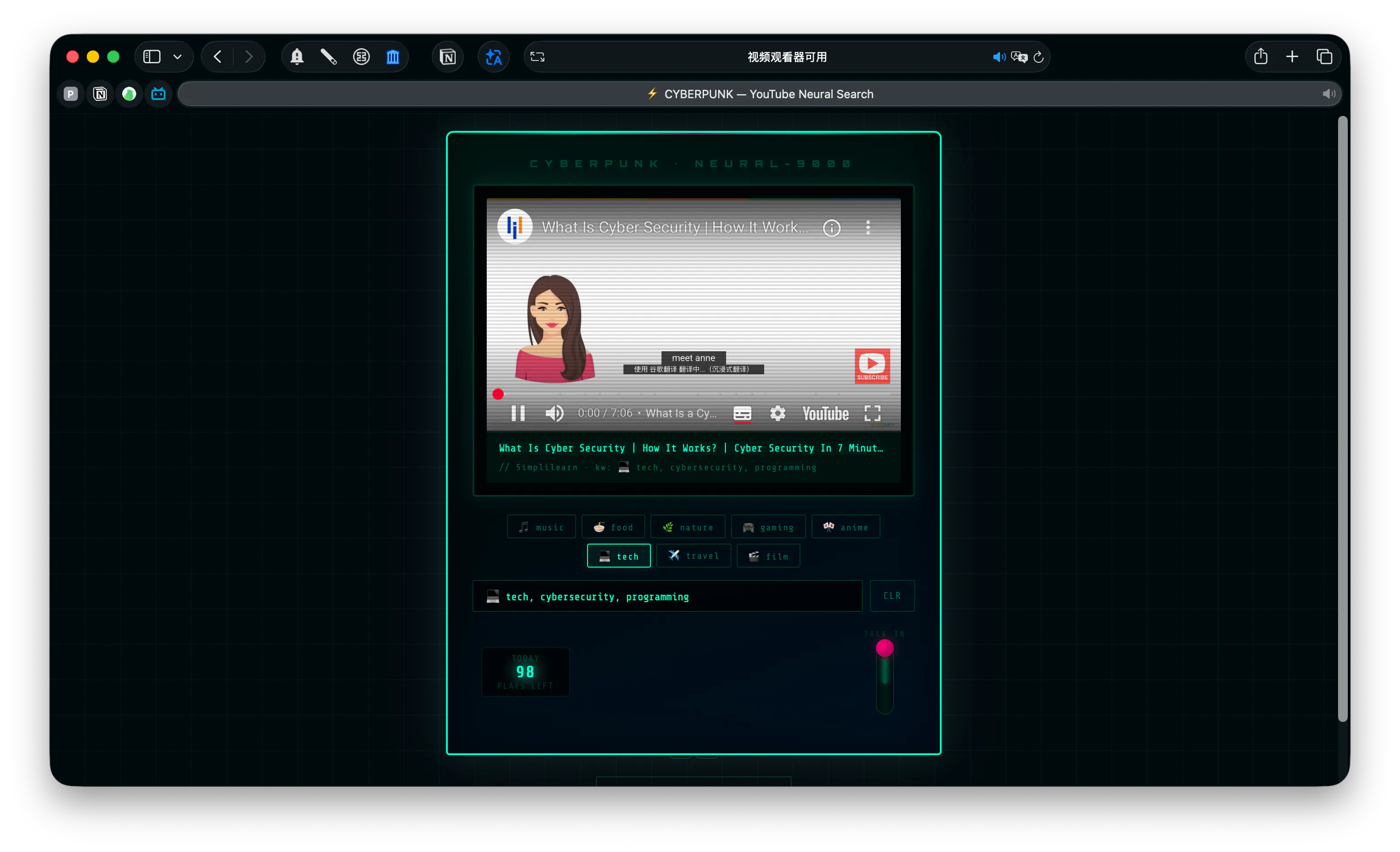Viewport: 1400px width, 852px height.
Task: Open a new tab with plus button
Action: (1292, 57)
